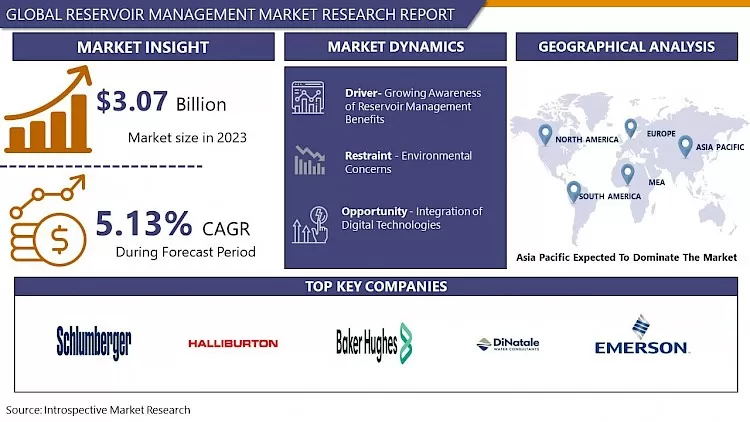
Task: Click Restraint Environmental Concerns text
Action: tap(408, 162)
